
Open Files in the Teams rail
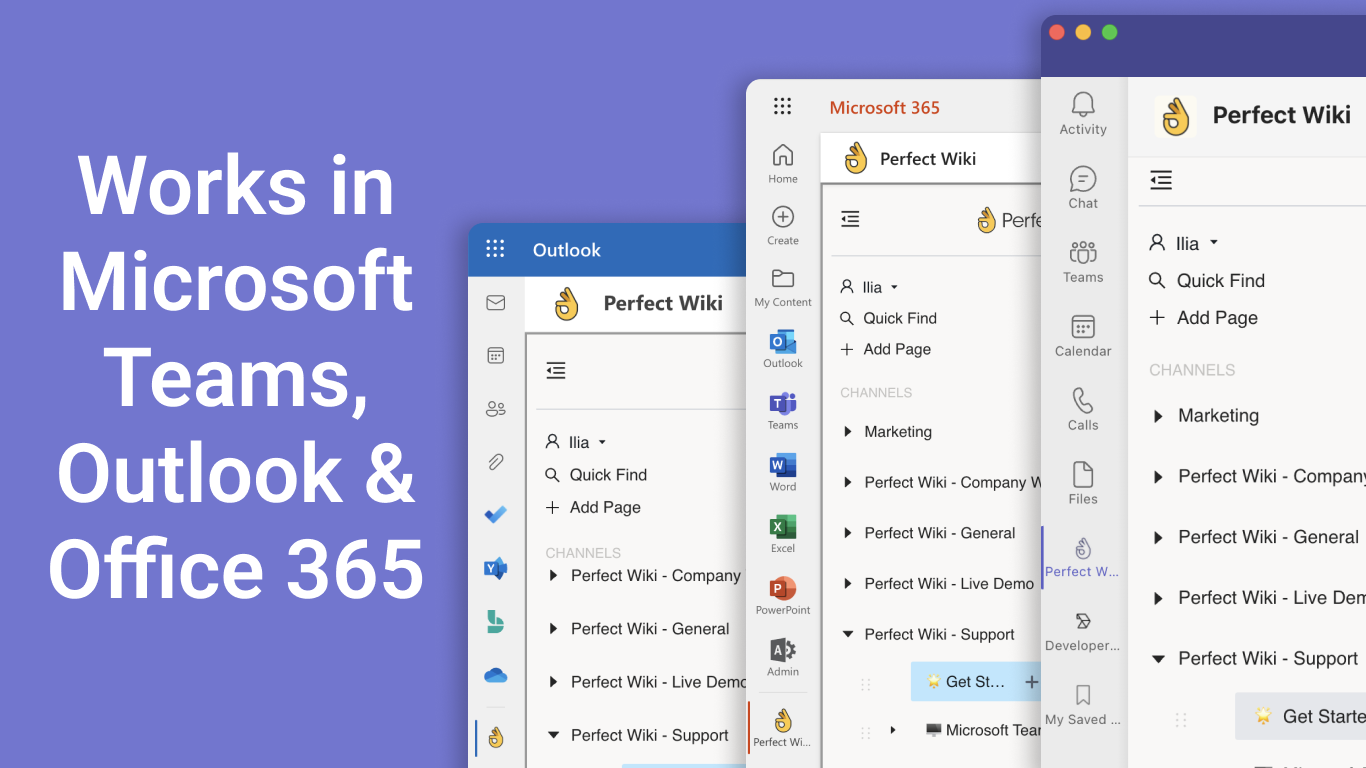[1083, 484]
